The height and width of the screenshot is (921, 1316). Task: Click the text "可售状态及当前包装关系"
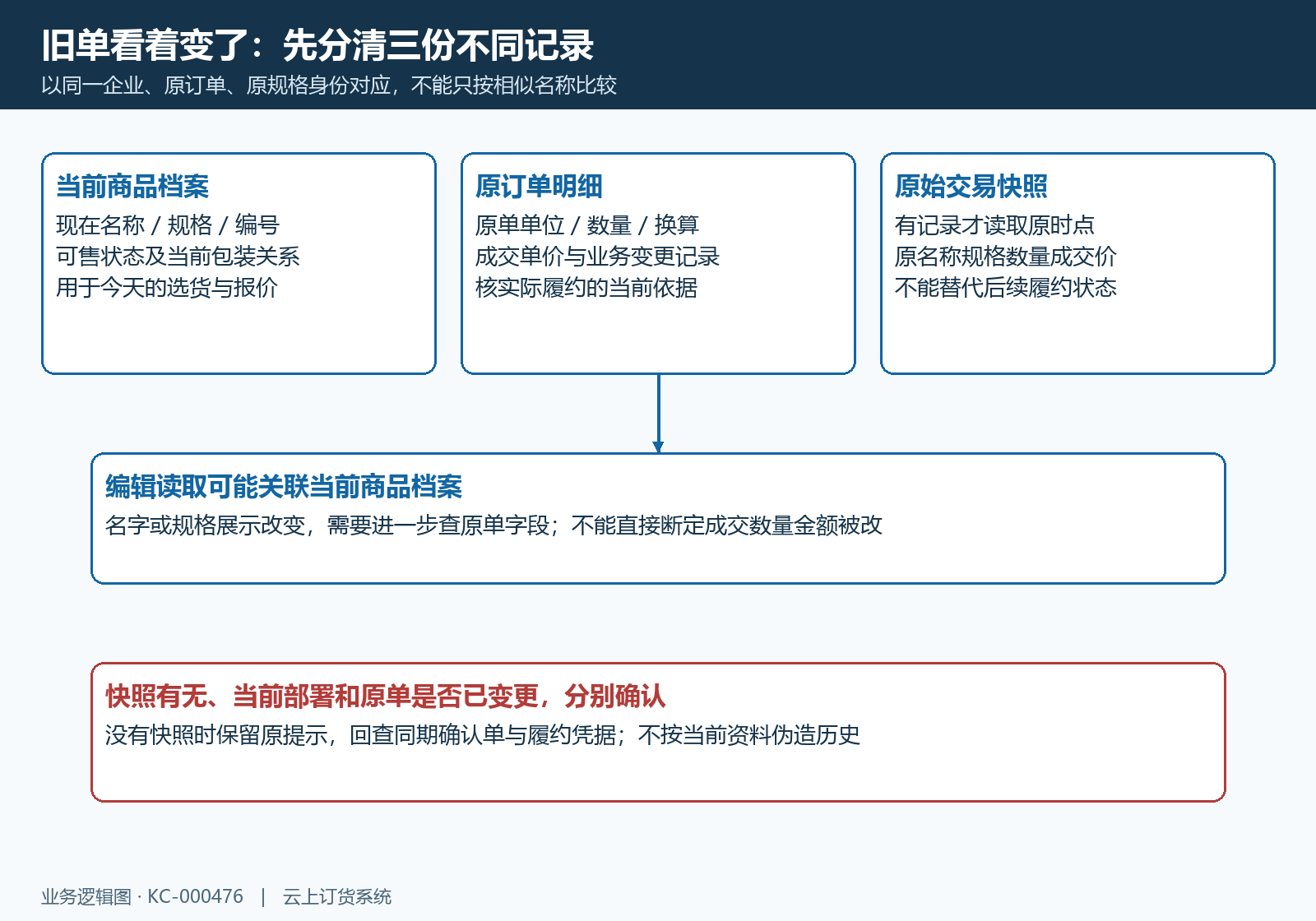178,256
